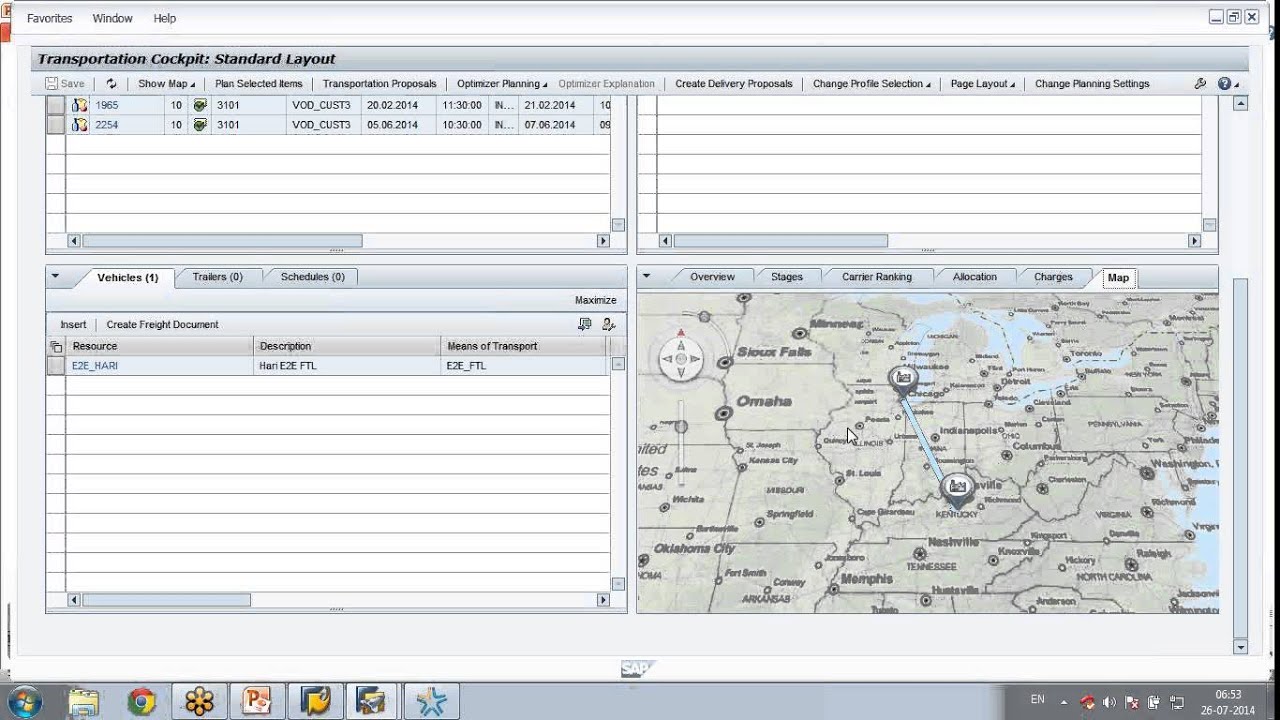Open the wrench personalization icon
1280x720 pixels.
pos(1200,84)
